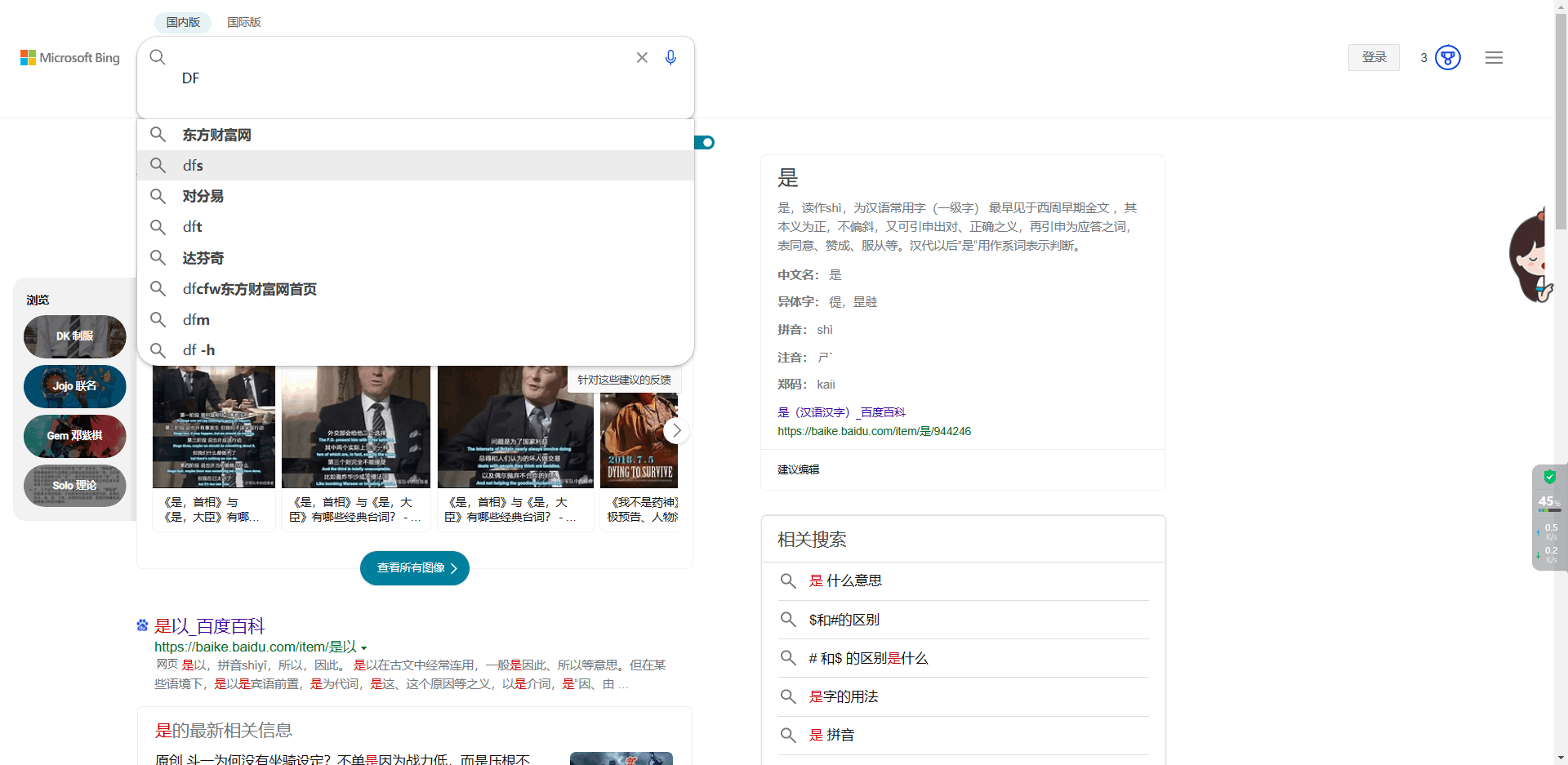Click the 是的最新相关信息 heading
Screen dimensions: 1568x765
(x=224, y=730)
